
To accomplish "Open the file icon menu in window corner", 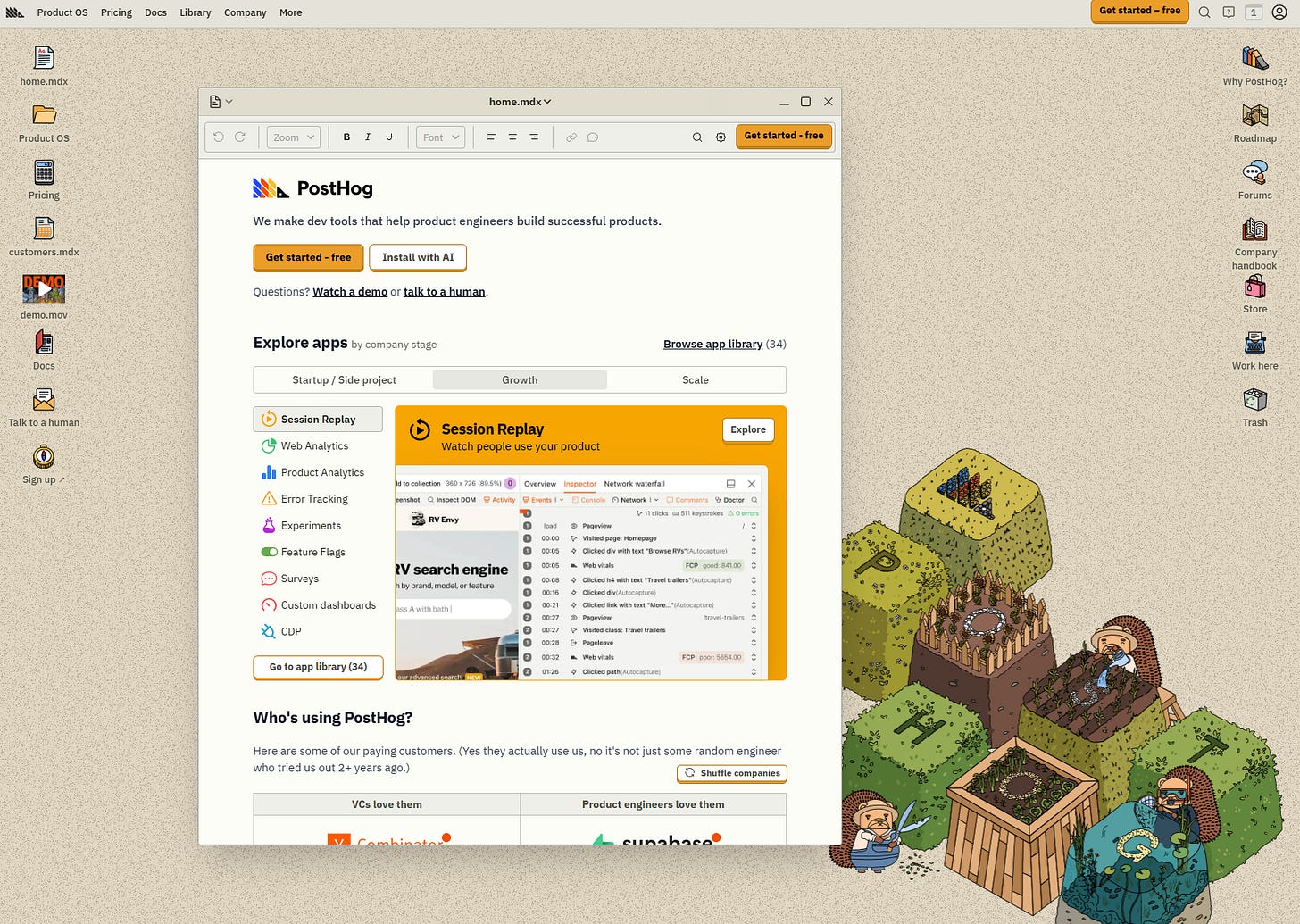I will [221, 102].
